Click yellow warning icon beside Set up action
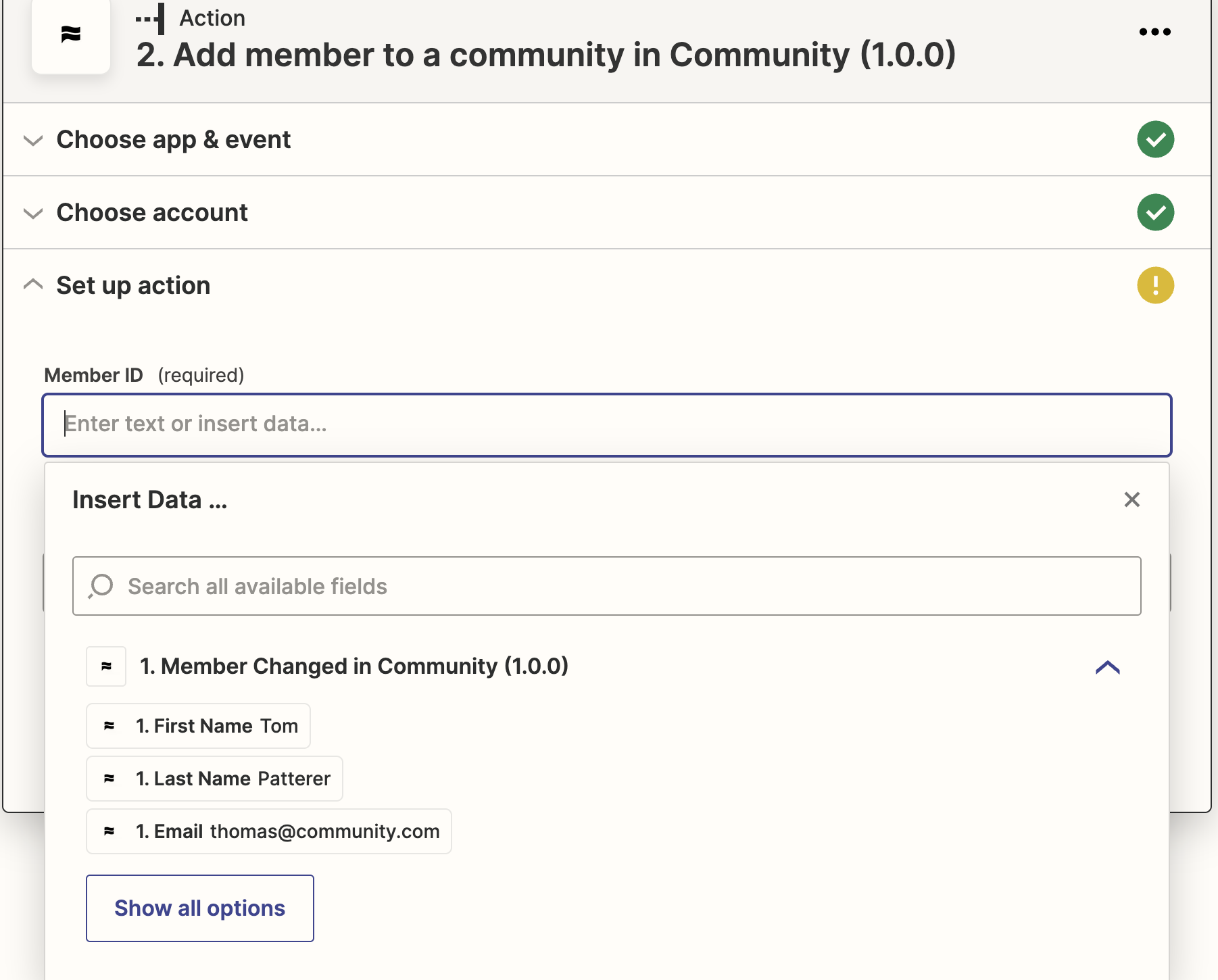Viewport: 1218px width, 980px height. click(1155, 285)
